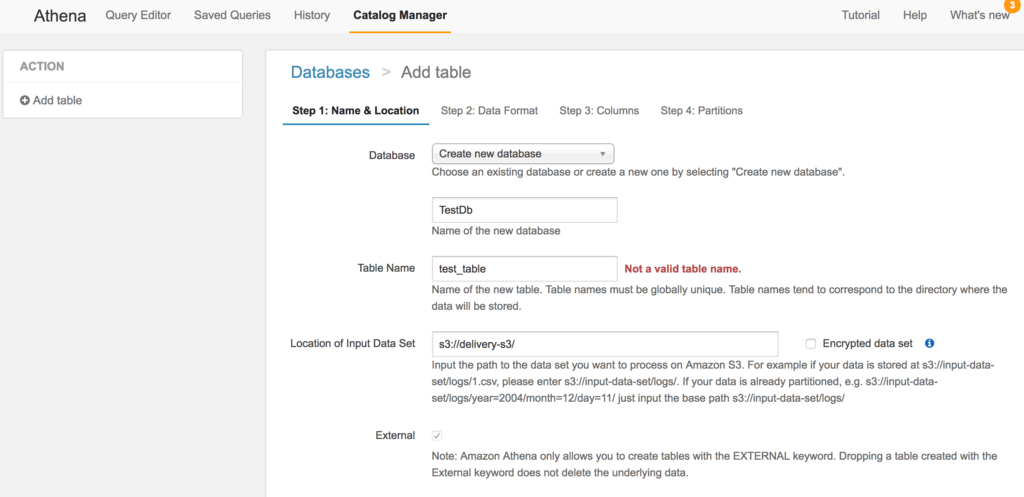This screenshot has height=497, width=1024.
Task: Select the Catalog Manager tab
Action: (400, 15)
